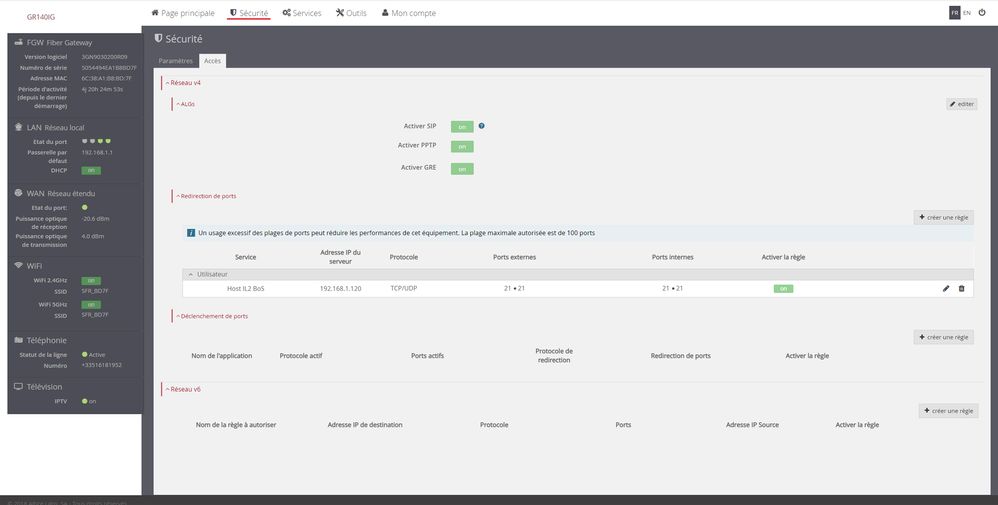The image size is (998, 505).
Task: Click the info icon in port warning banner
Action: pos(191,233)
